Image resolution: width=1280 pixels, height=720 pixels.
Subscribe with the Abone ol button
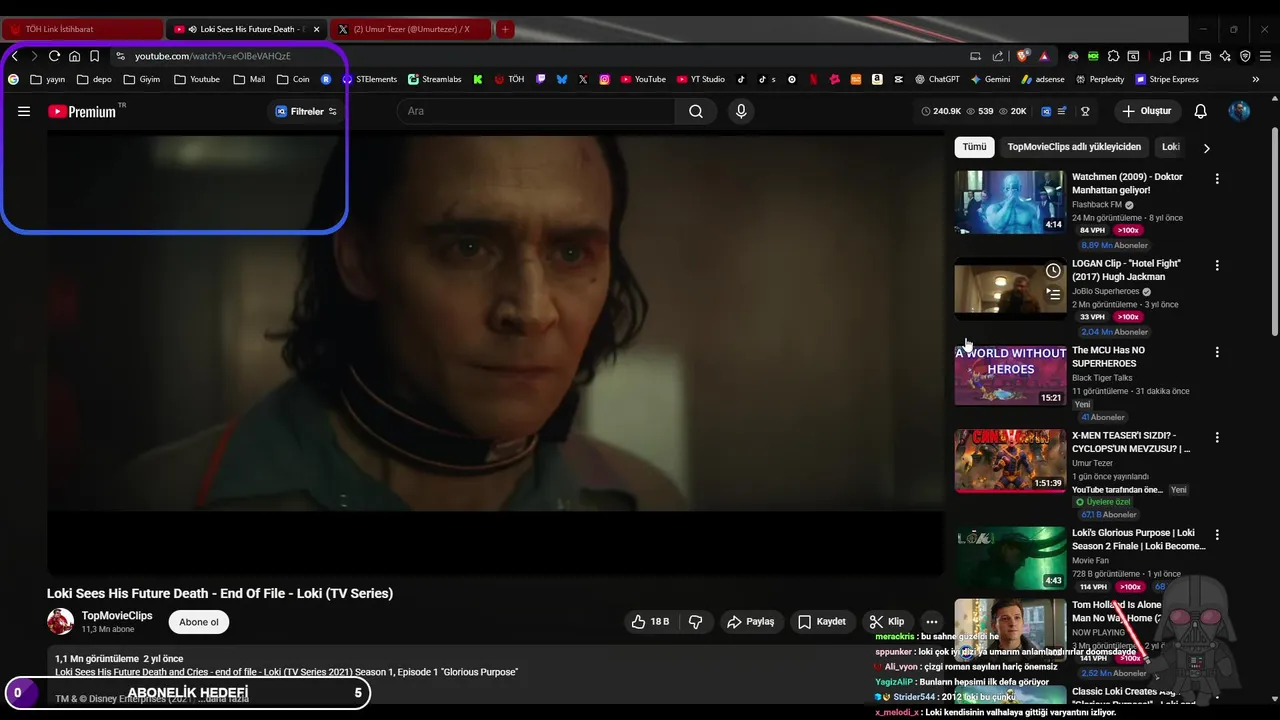point(199,622)
